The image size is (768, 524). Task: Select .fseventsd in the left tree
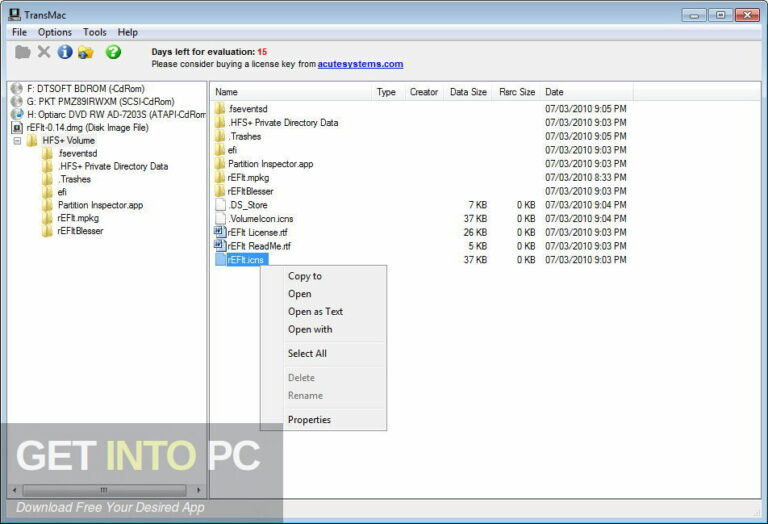pyautogui.click(x=77, y=153)
